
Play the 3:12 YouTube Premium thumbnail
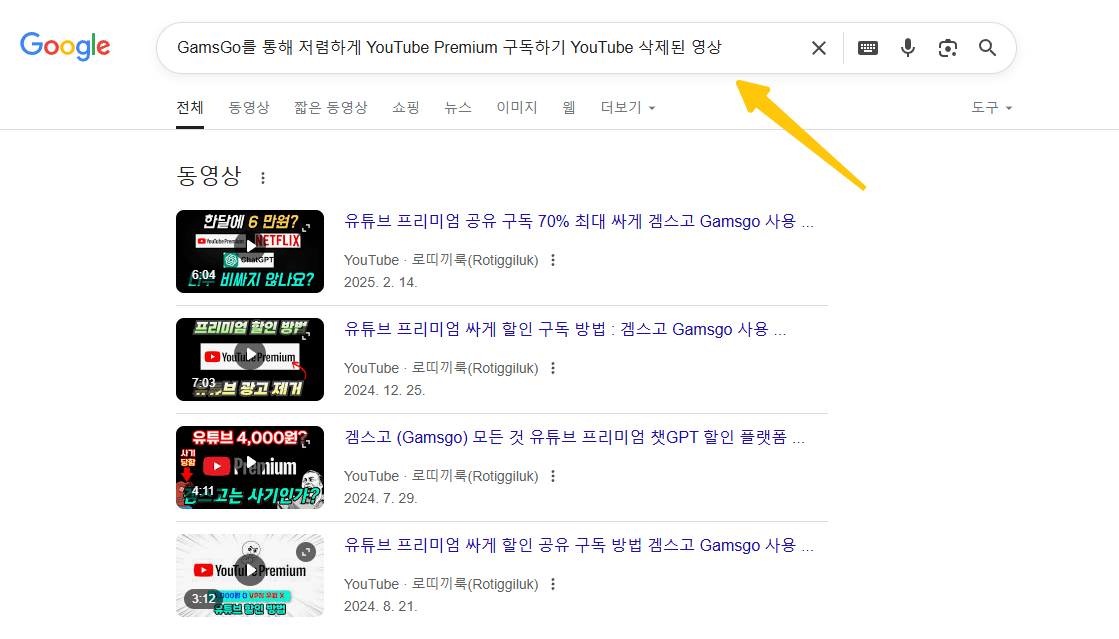click(250, 575)
